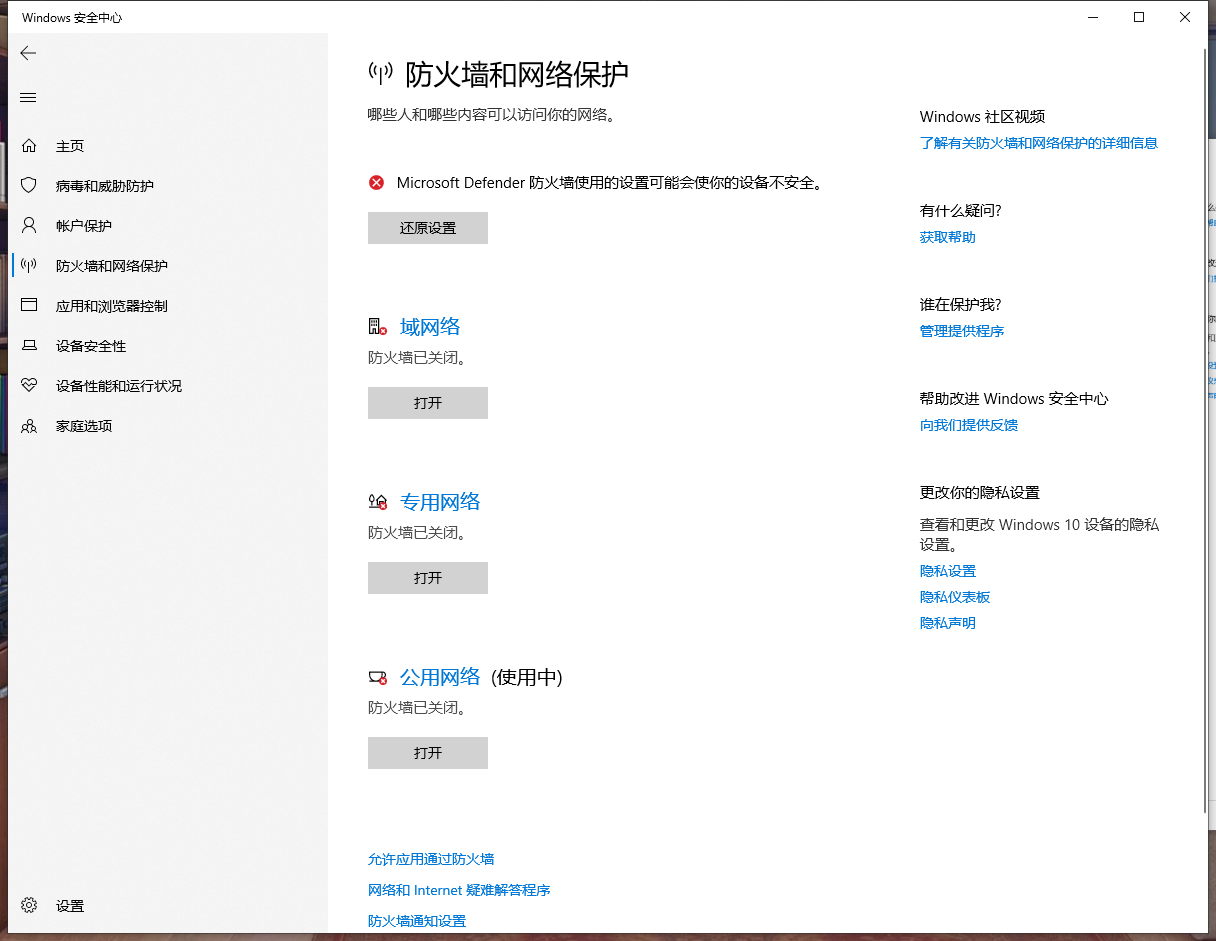打开"家庭选项"侧边栏图标
The height and width of the screenshot is (941, 1216).
point(28,425)
